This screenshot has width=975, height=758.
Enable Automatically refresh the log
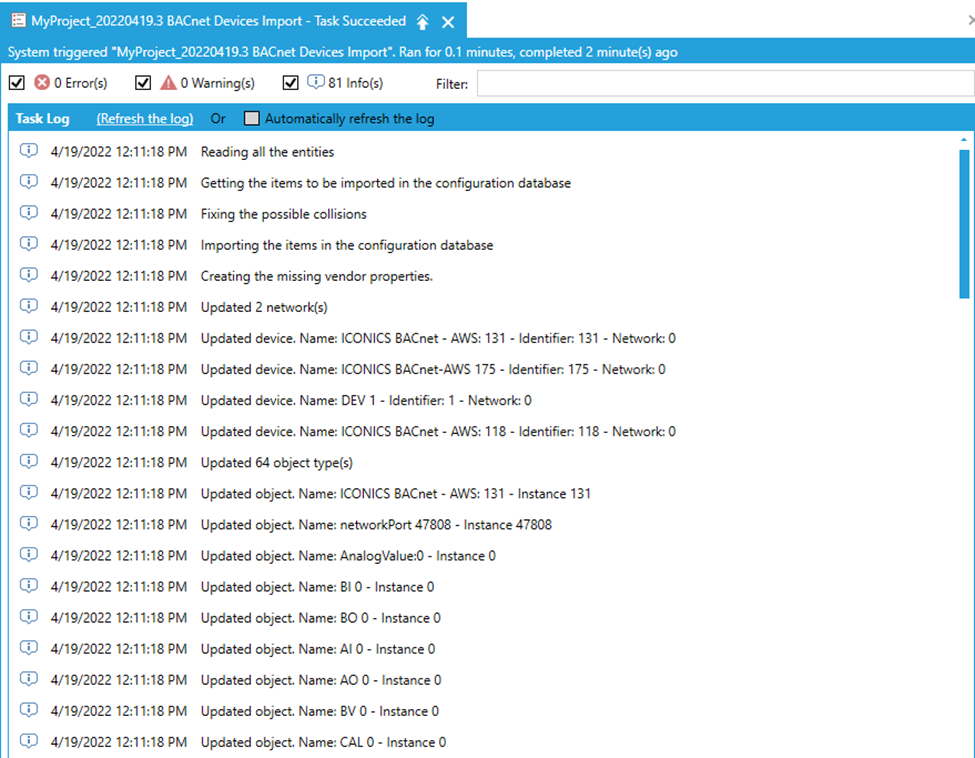point(252,119)
